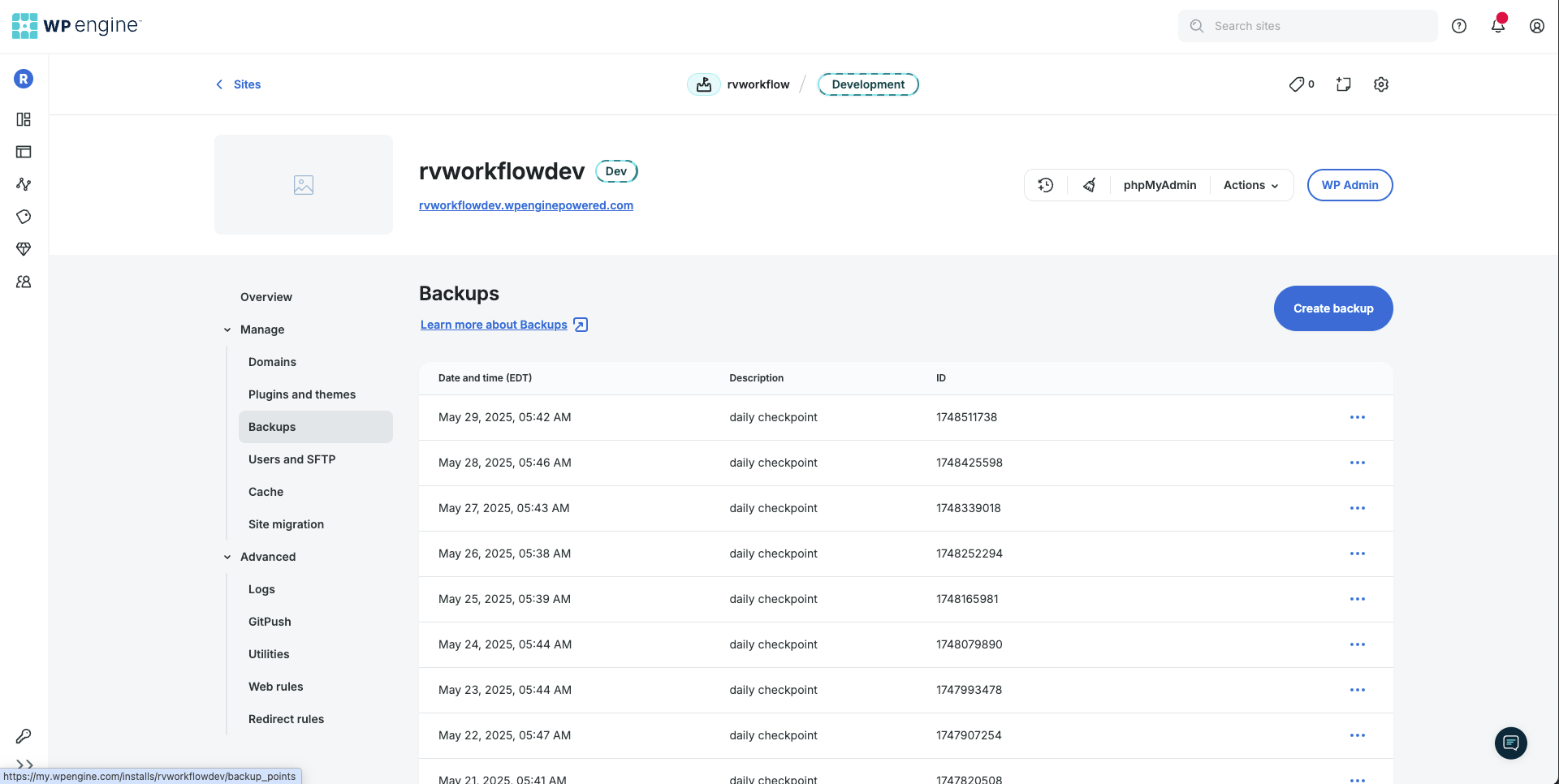1559x784 pixels.
Task: Open options for May 27 backup
Action: click(x=1358, y=508)
